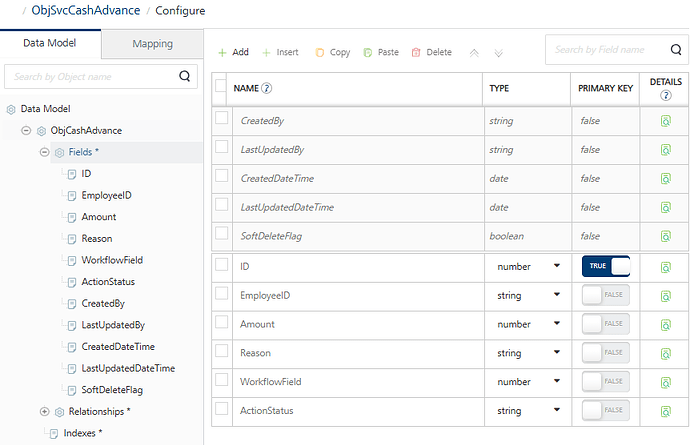
Task: Click the move up arrow in toolbar
Action: [x=474, y=52]
